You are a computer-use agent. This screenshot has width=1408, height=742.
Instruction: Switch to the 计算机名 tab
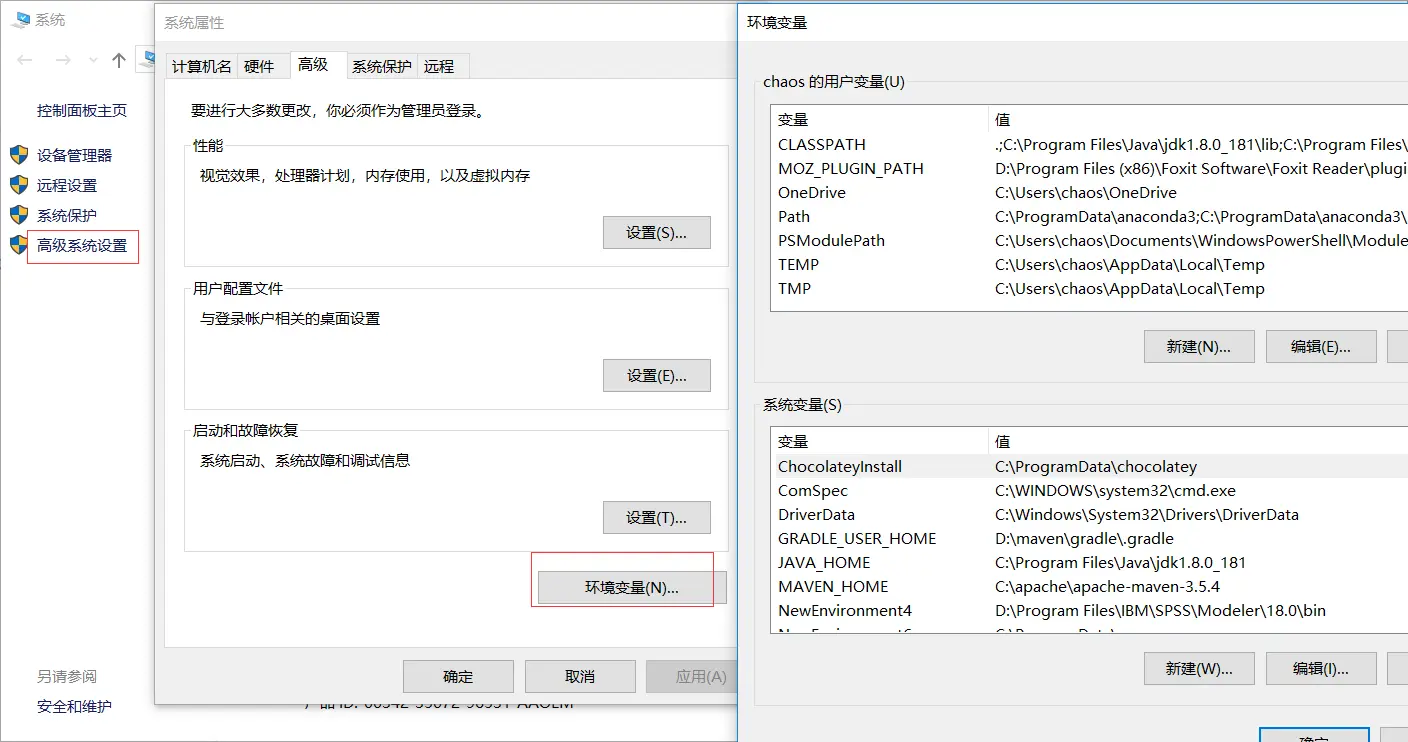pyautogui.click(x=200, y=66)
